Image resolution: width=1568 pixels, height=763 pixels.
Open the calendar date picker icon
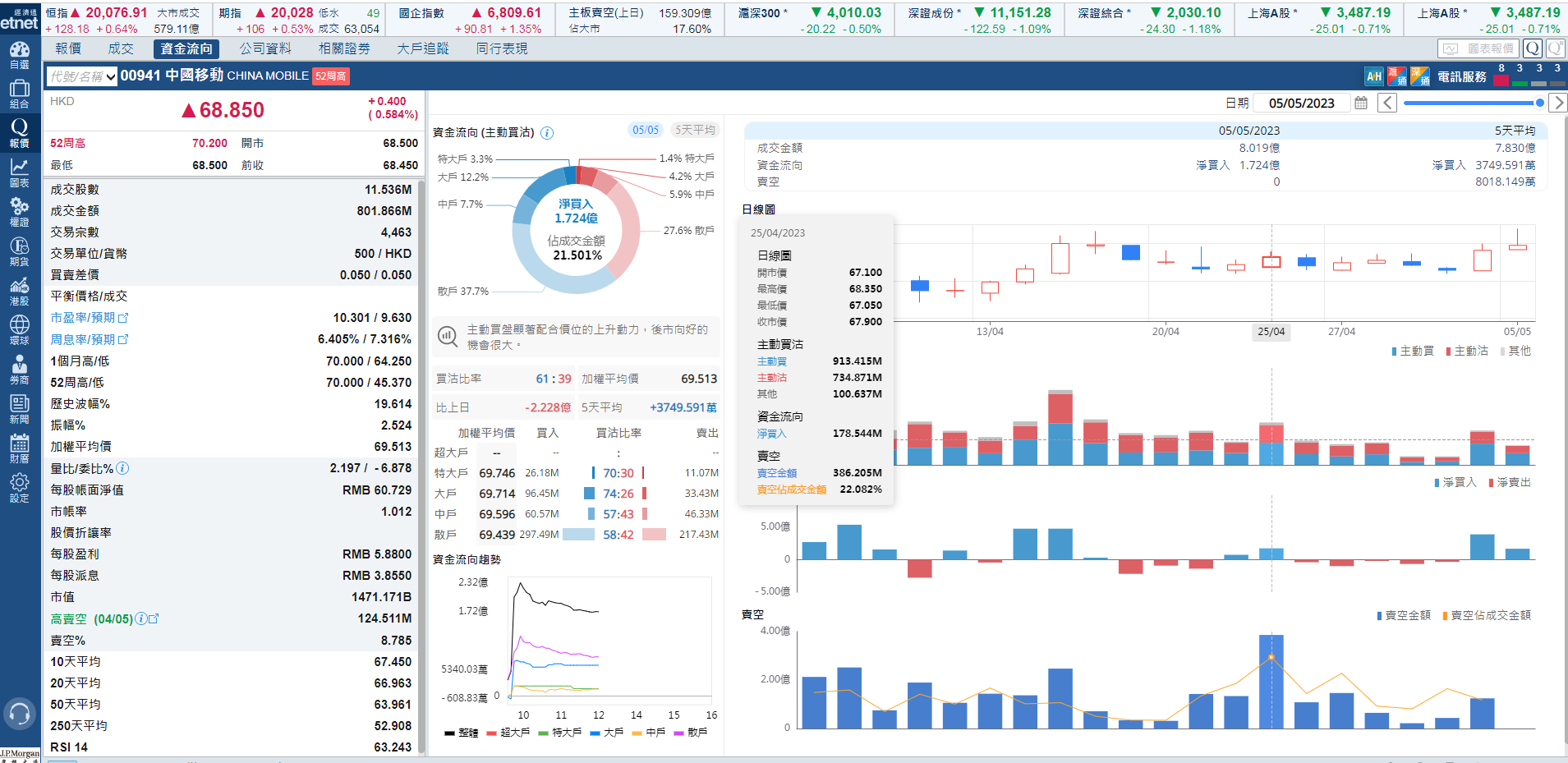(1361, 103)
